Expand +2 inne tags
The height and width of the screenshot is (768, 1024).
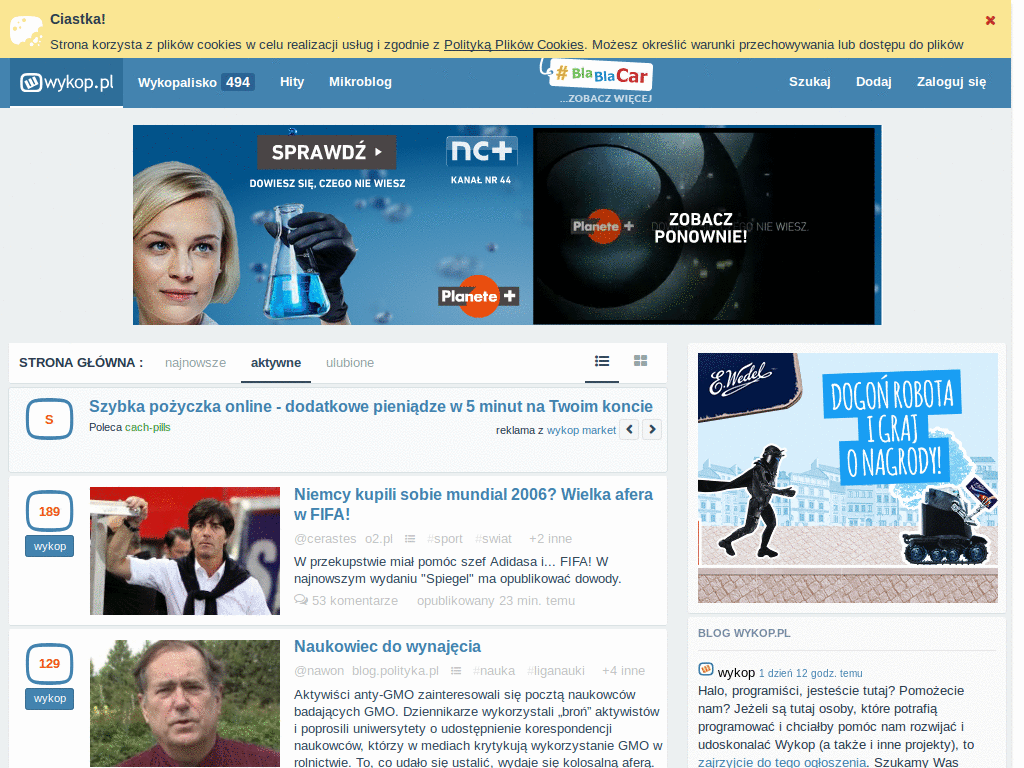551,539
